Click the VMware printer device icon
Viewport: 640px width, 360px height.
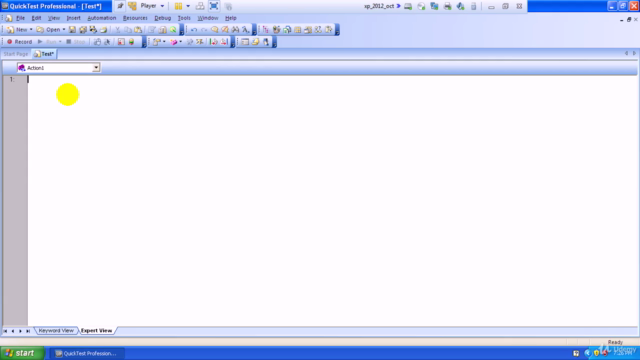point(447,6)
